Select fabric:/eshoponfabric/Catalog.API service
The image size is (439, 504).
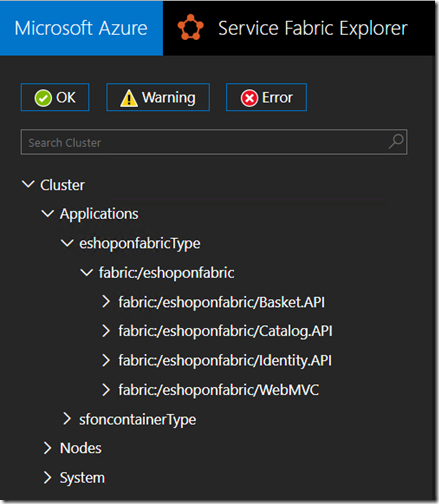pos(225,331)
